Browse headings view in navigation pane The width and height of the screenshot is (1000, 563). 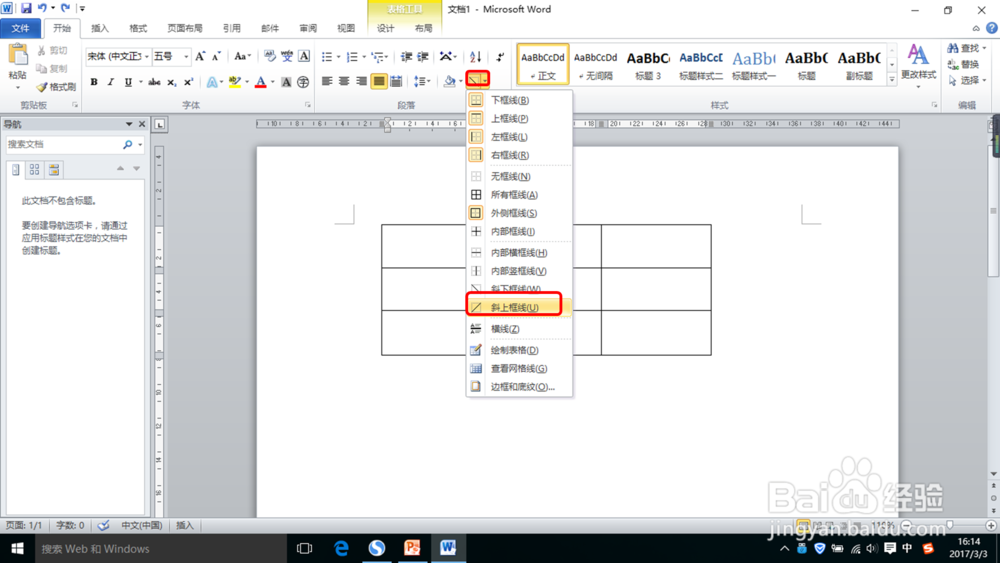tap(16, 170)
